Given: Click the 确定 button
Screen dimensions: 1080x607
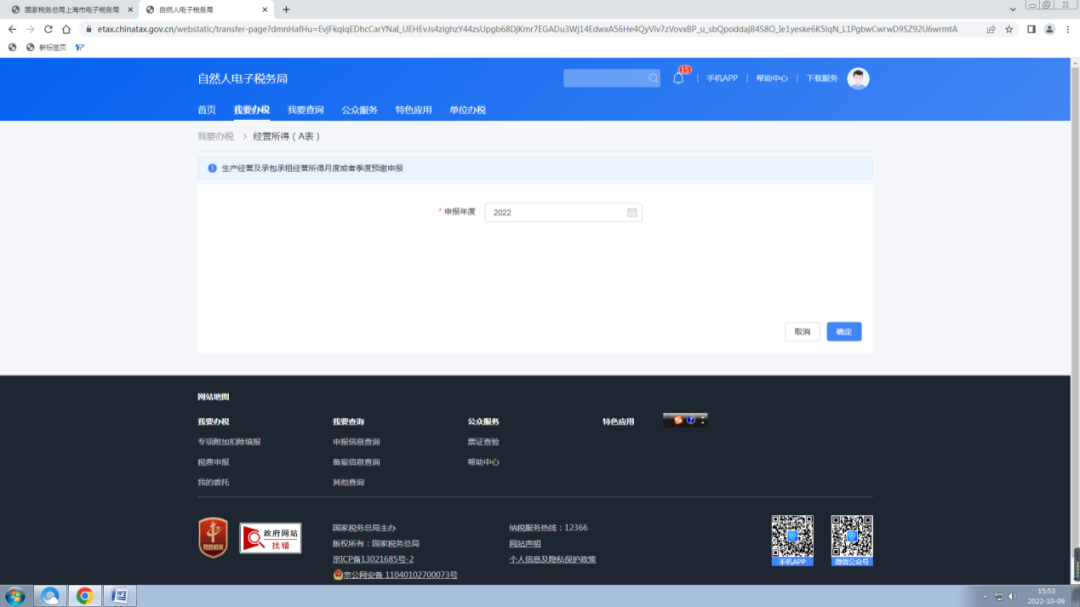Looking at the screenshot, I should point(844,331).
